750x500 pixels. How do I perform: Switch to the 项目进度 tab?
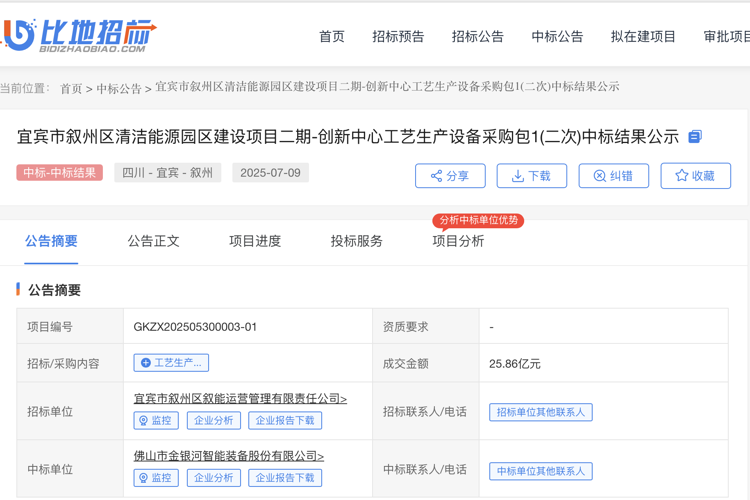coord(255,241)
